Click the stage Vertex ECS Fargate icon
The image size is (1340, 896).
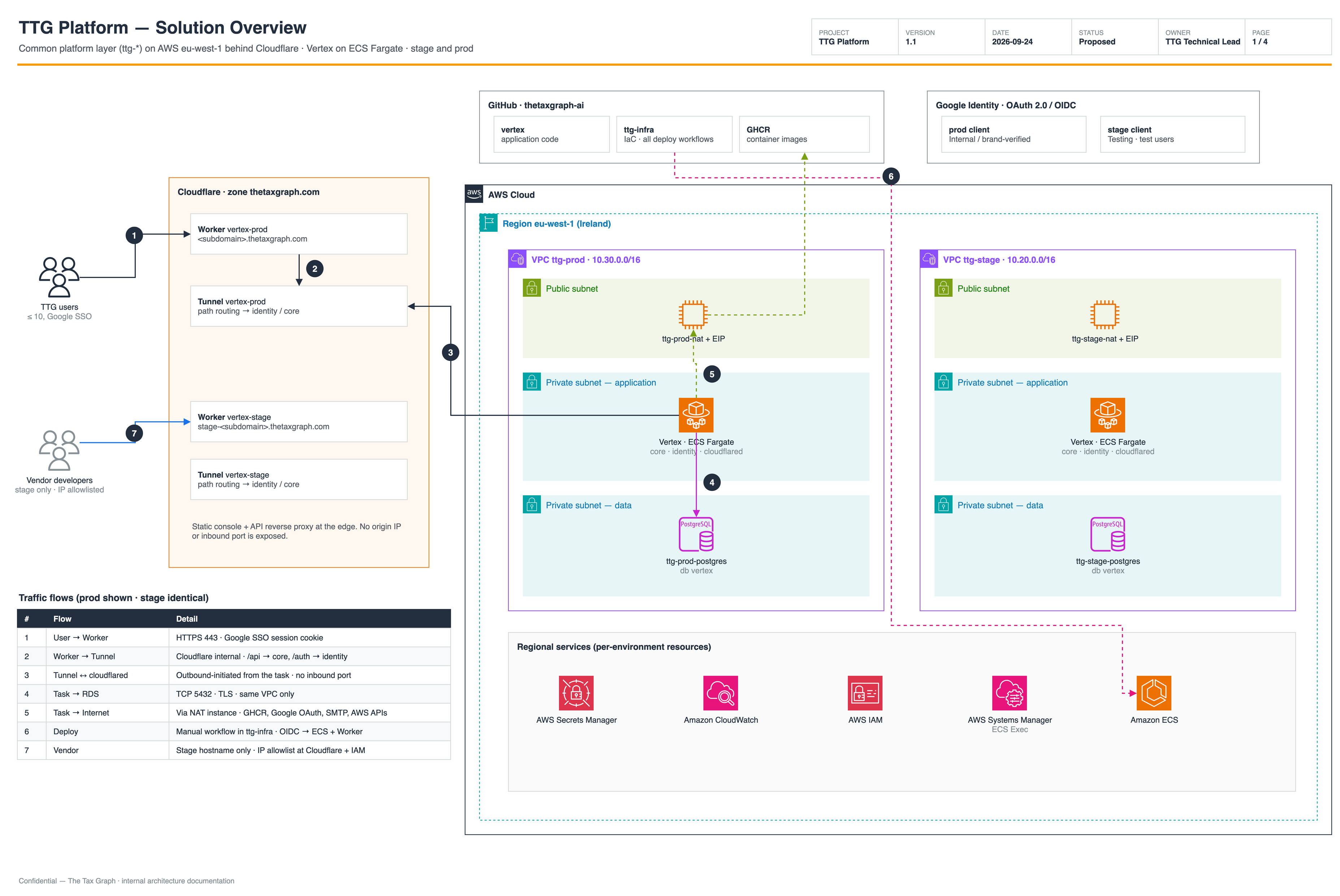1107,415
